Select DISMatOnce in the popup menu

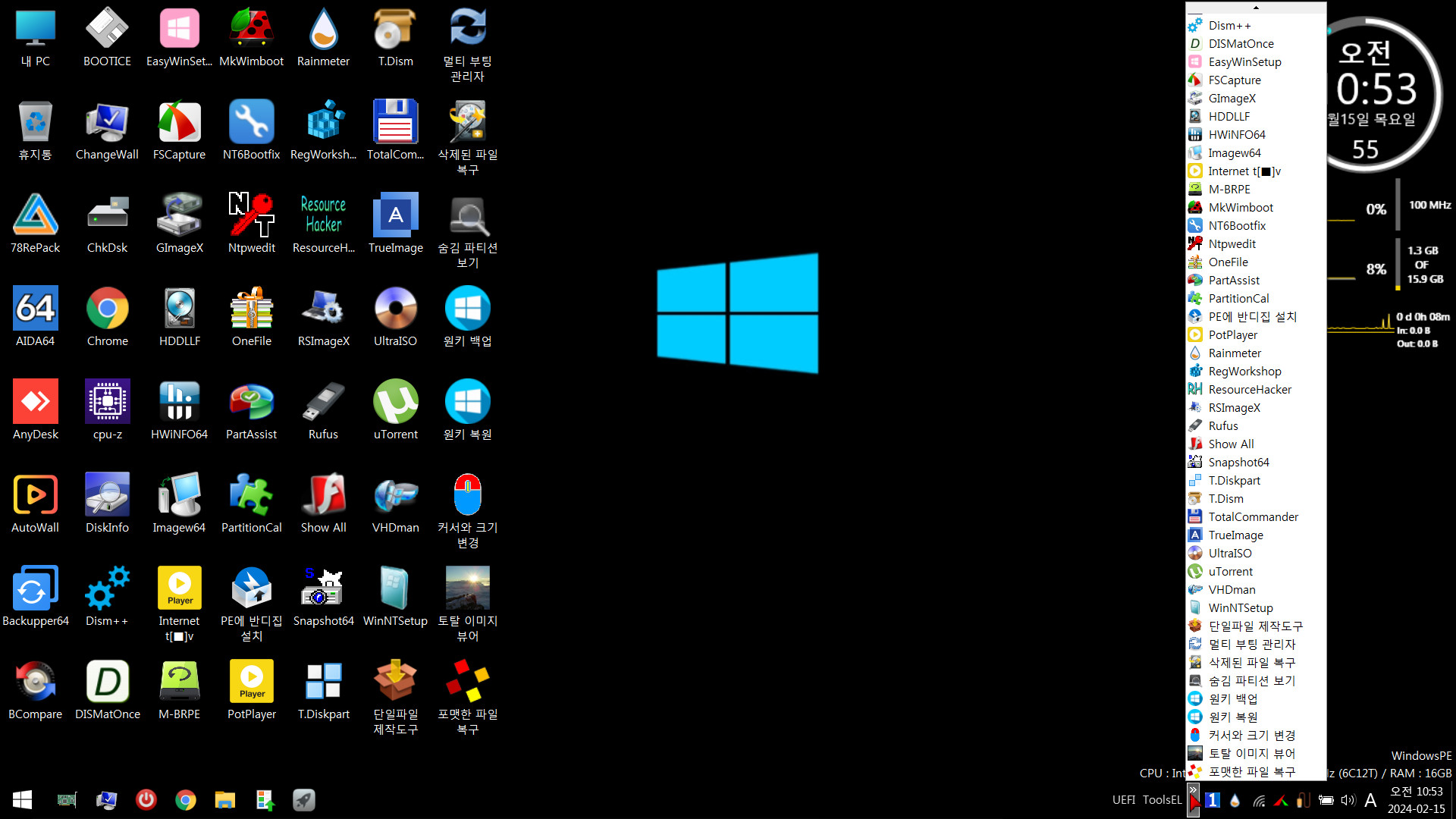click(1256, 43)
